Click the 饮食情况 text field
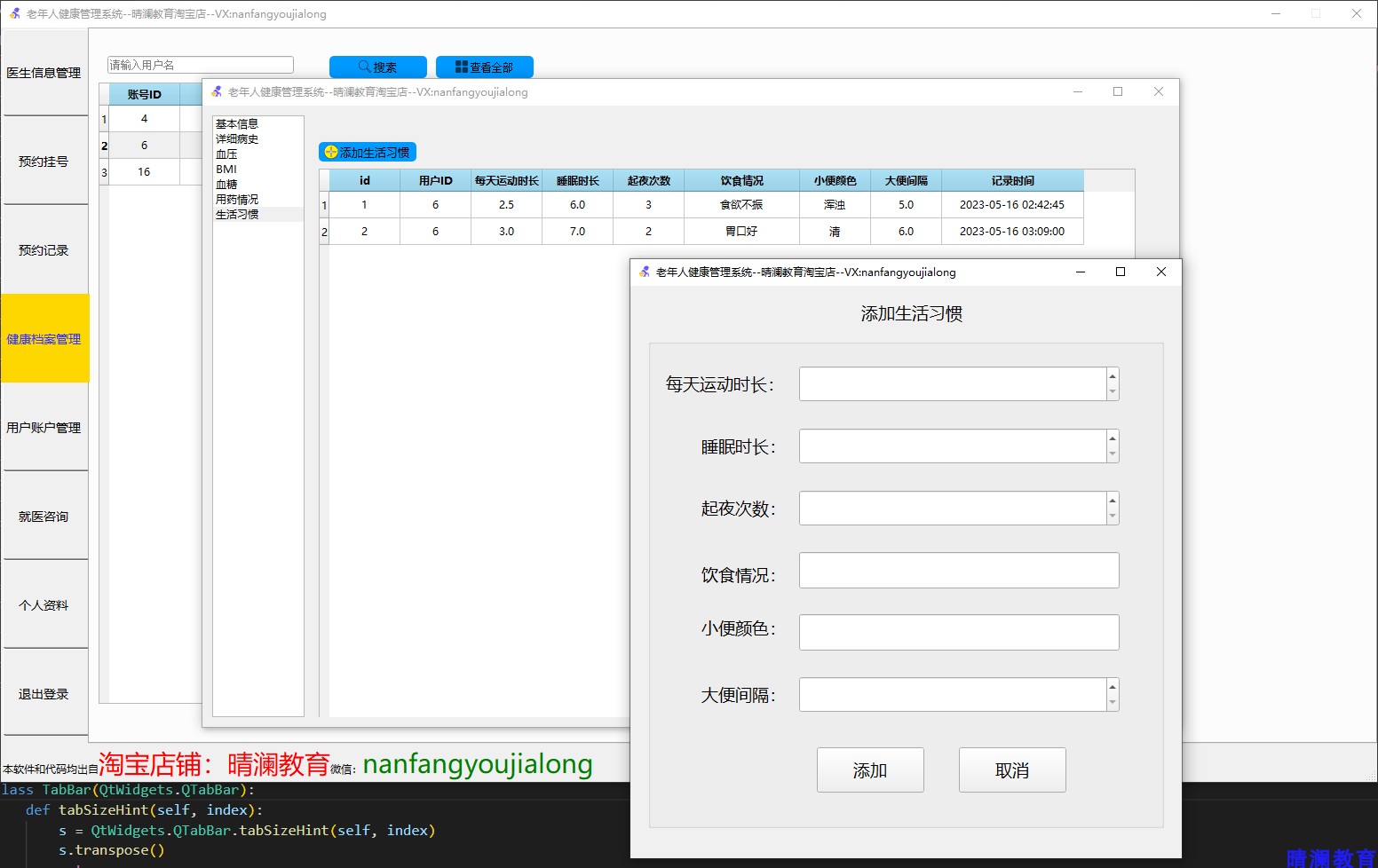The image size is (1378, 868). (959, 571)
